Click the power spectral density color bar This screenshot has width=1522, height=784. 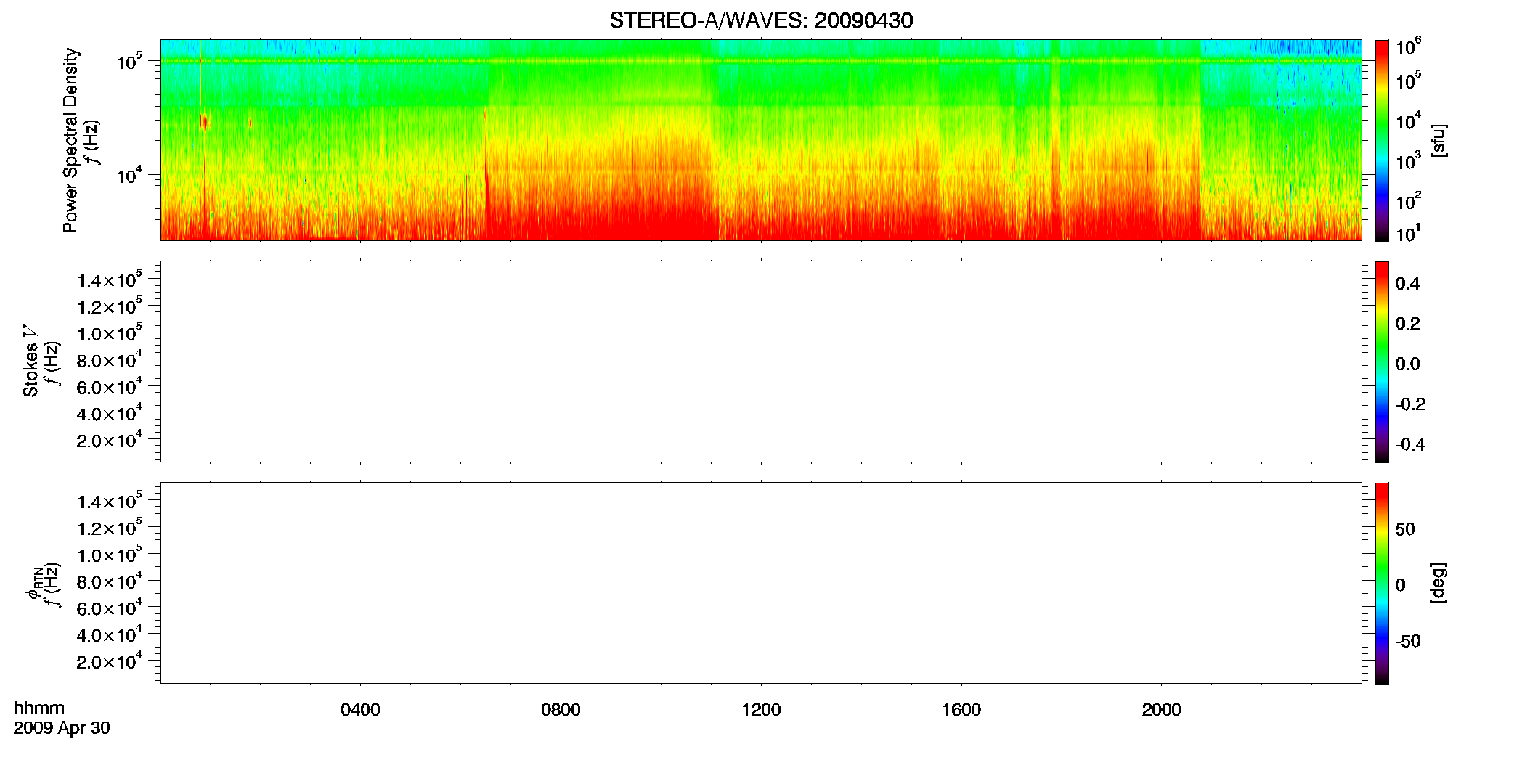click(1382, 140)
